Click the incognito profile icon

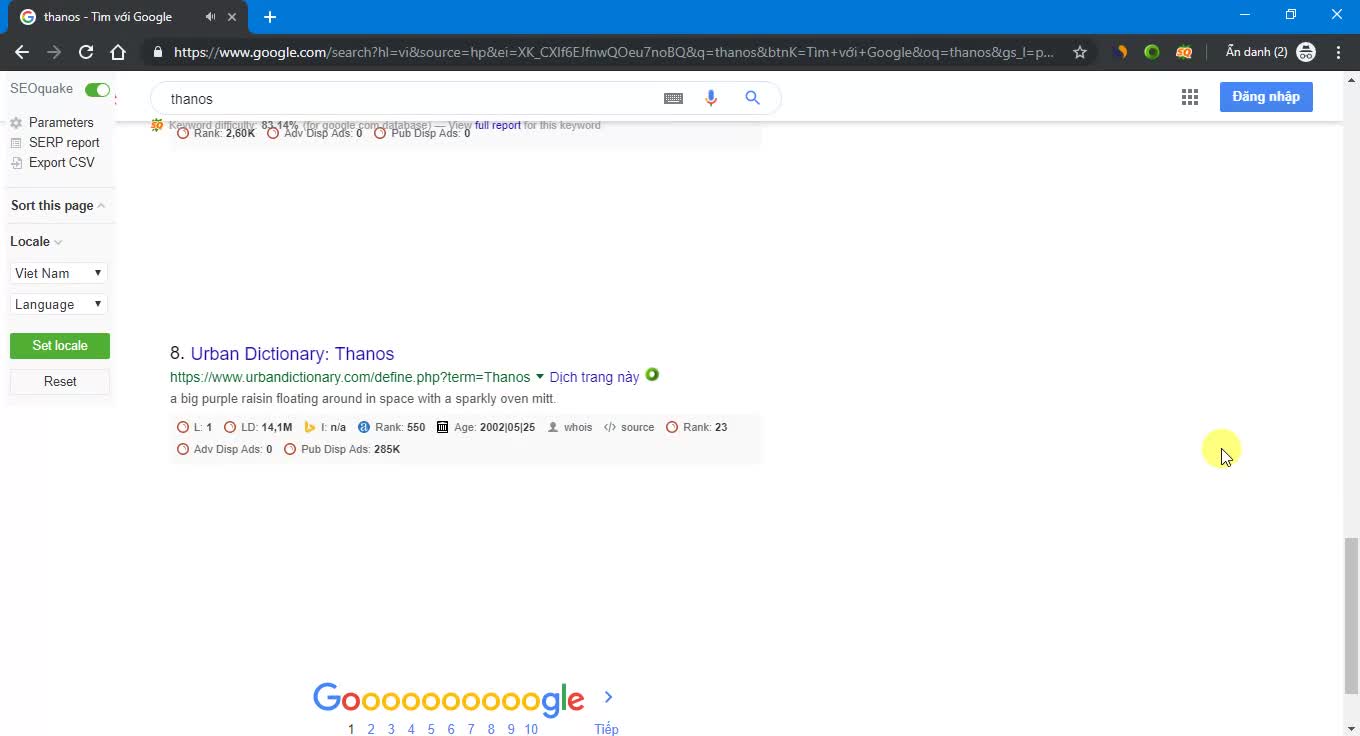pyautogui.click(x=1306, y=52)
